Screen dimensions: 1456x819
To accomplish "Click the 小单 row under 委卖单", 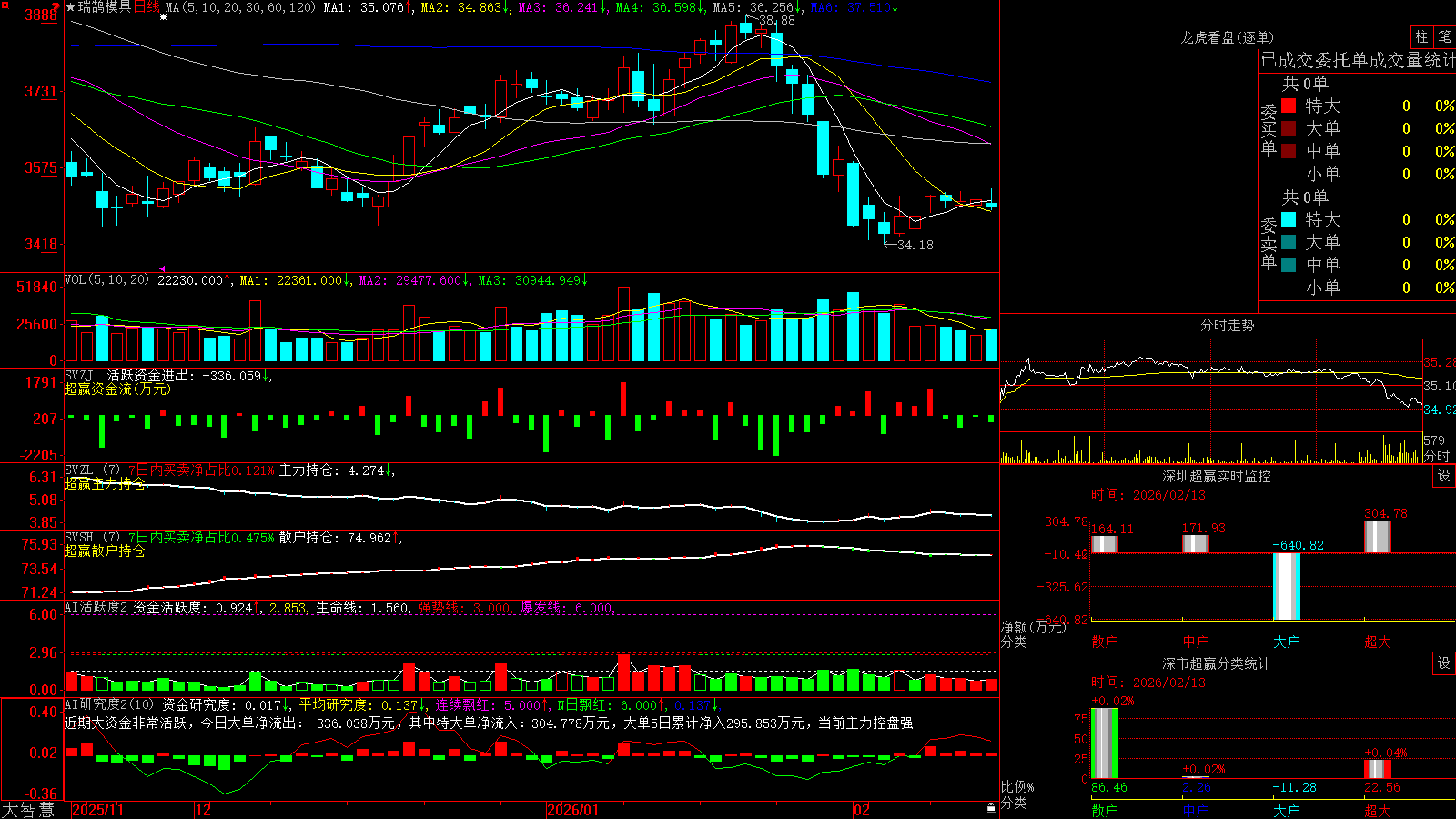I will 1367,288.
